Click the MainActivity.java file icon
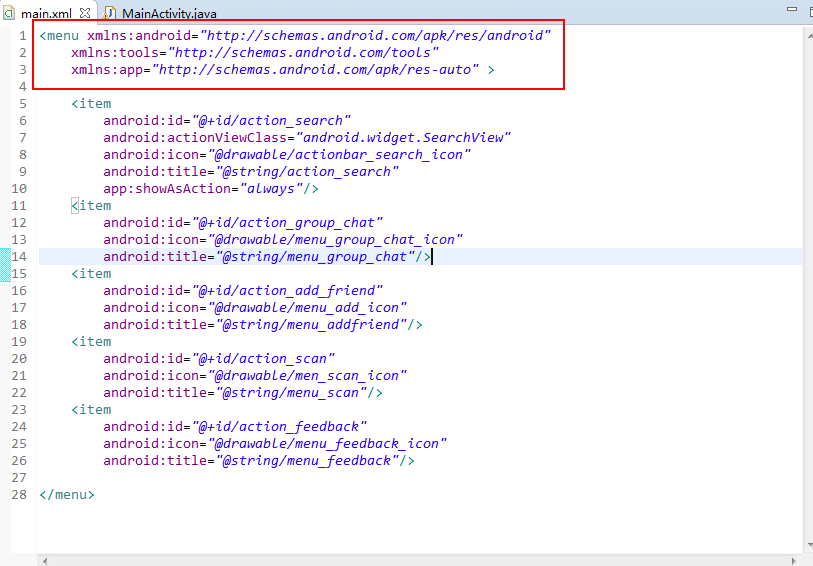 point(109,13)
